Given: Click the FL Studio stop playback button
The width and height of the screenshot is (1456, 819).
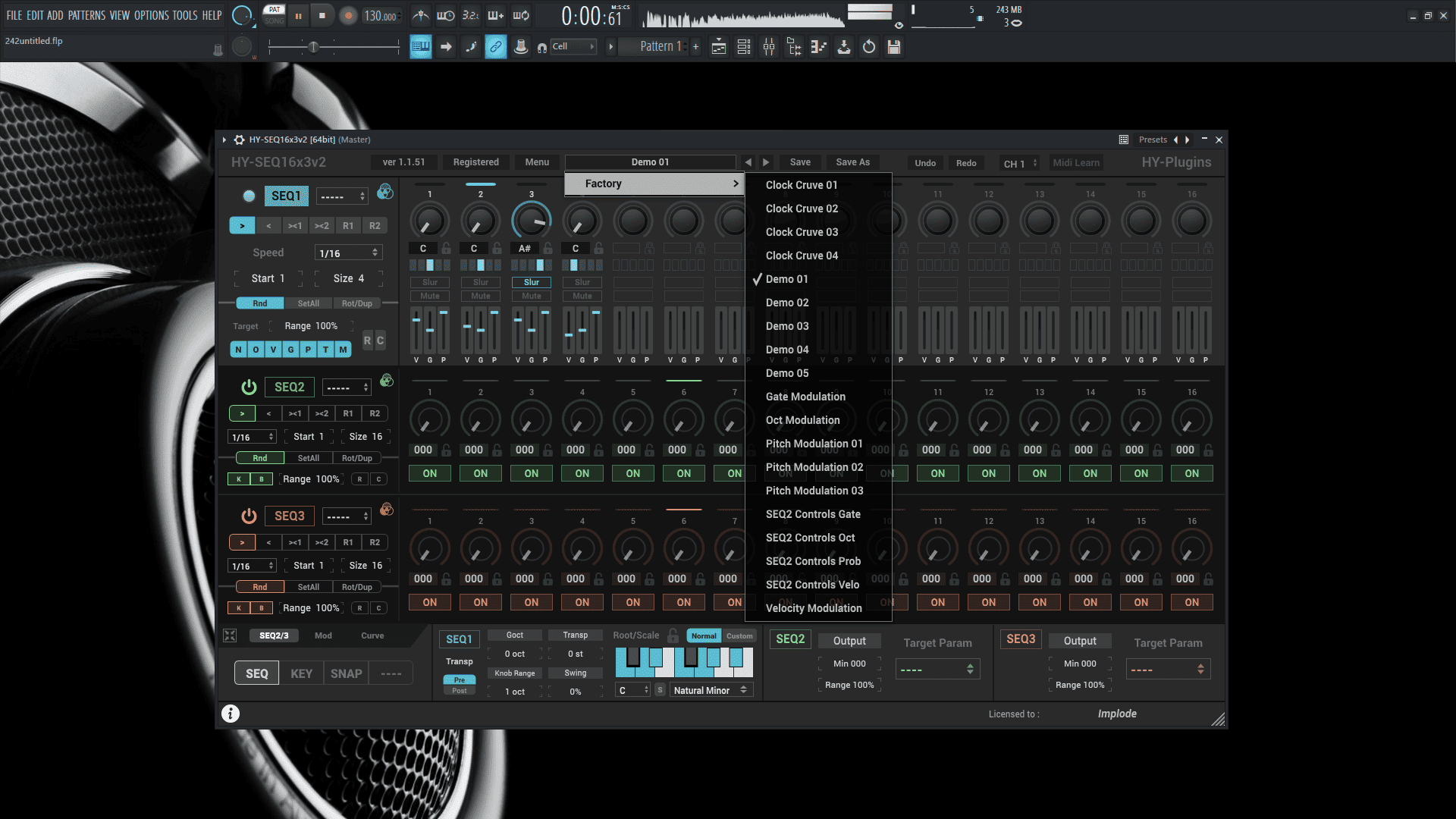Looking at the screenshot, I should [x=322, y=15].
